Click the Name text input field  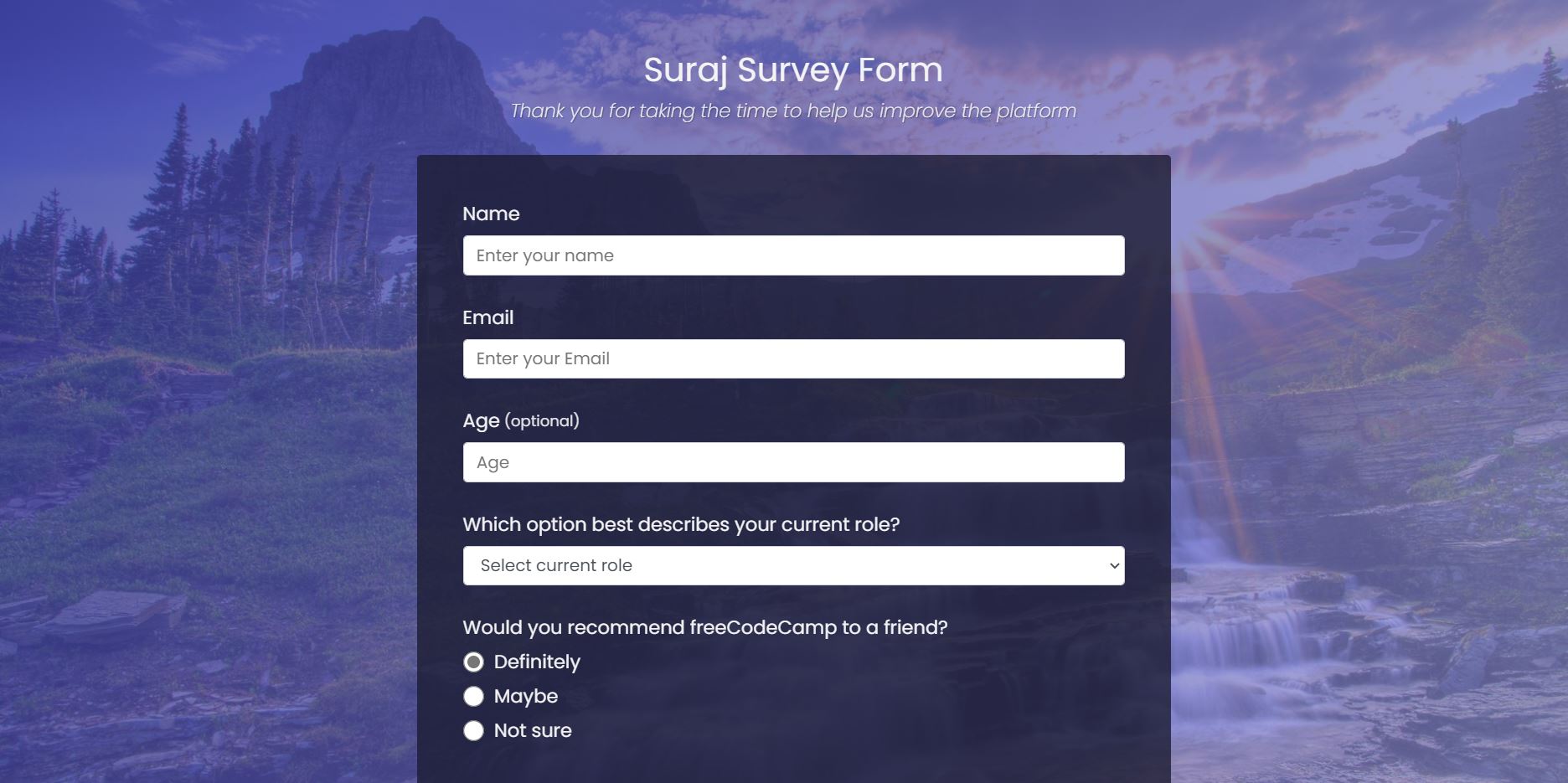coord(793,255)
